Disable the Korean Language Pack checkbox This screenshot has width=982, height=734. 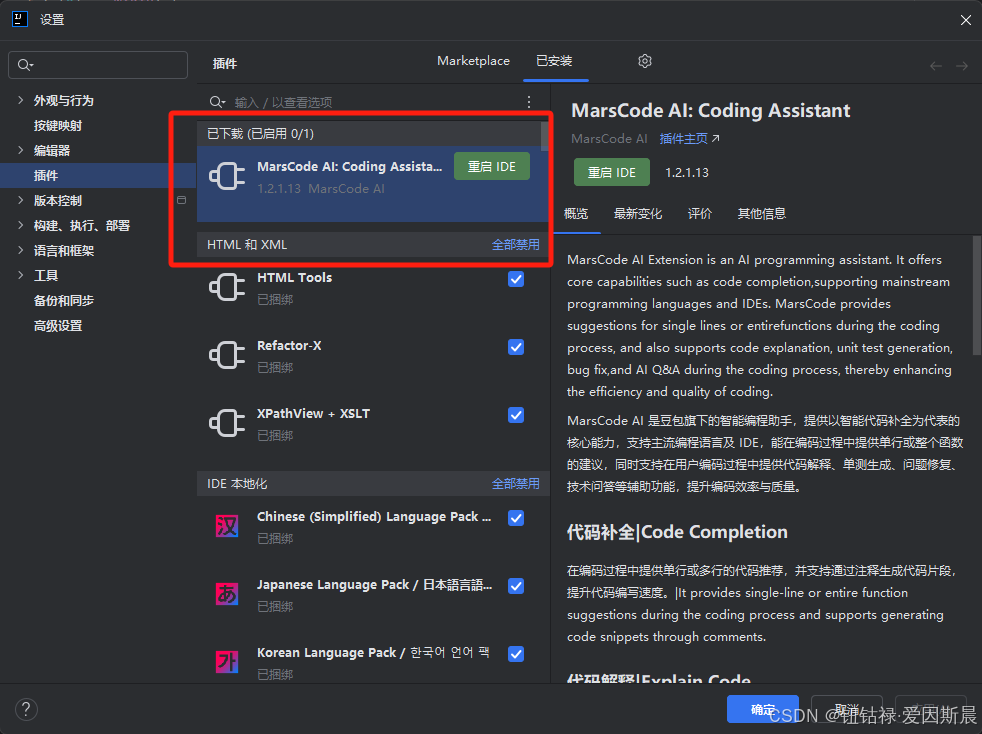tap(516, 654)
